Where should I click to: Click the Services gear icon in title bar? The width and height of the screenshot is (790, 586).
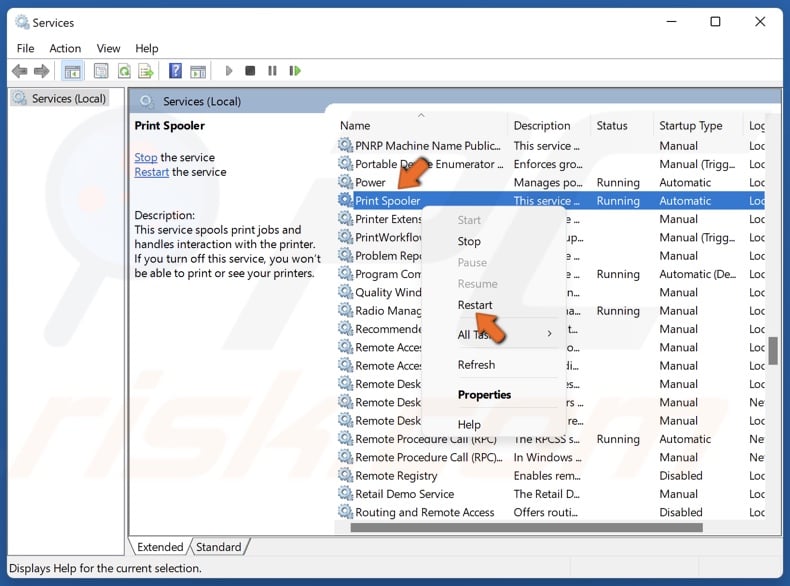coord(22,22)
